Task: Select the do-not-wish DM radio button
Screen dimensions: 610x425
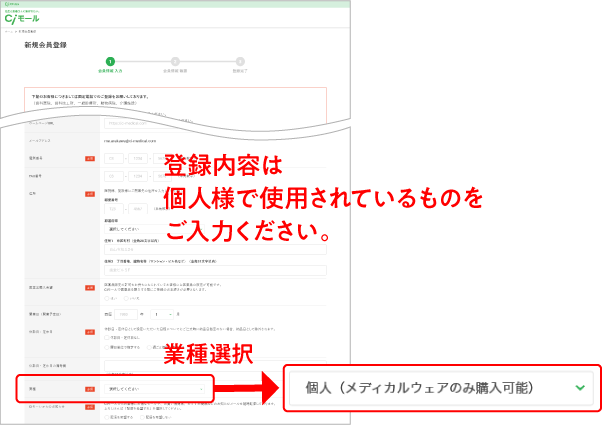Action: click(x=142, y=417)
